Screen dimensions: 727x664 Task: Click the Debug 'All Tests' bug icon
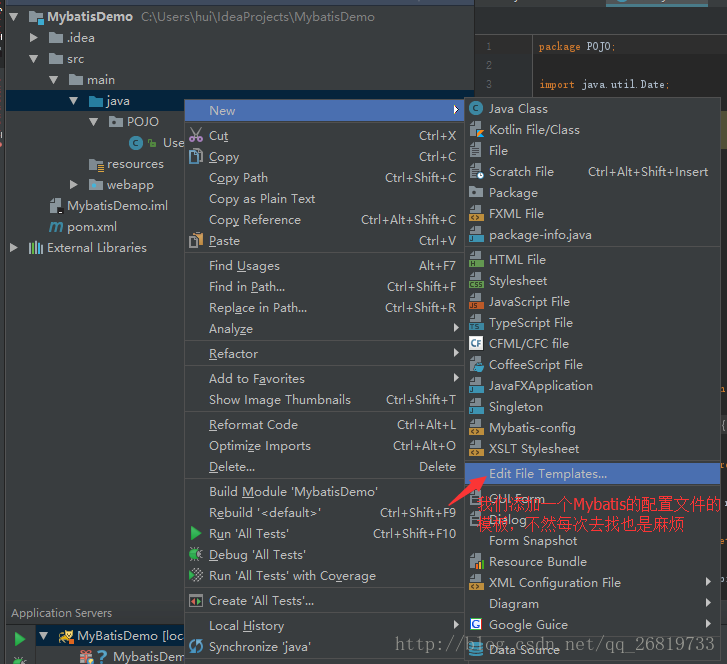[196, 554]
